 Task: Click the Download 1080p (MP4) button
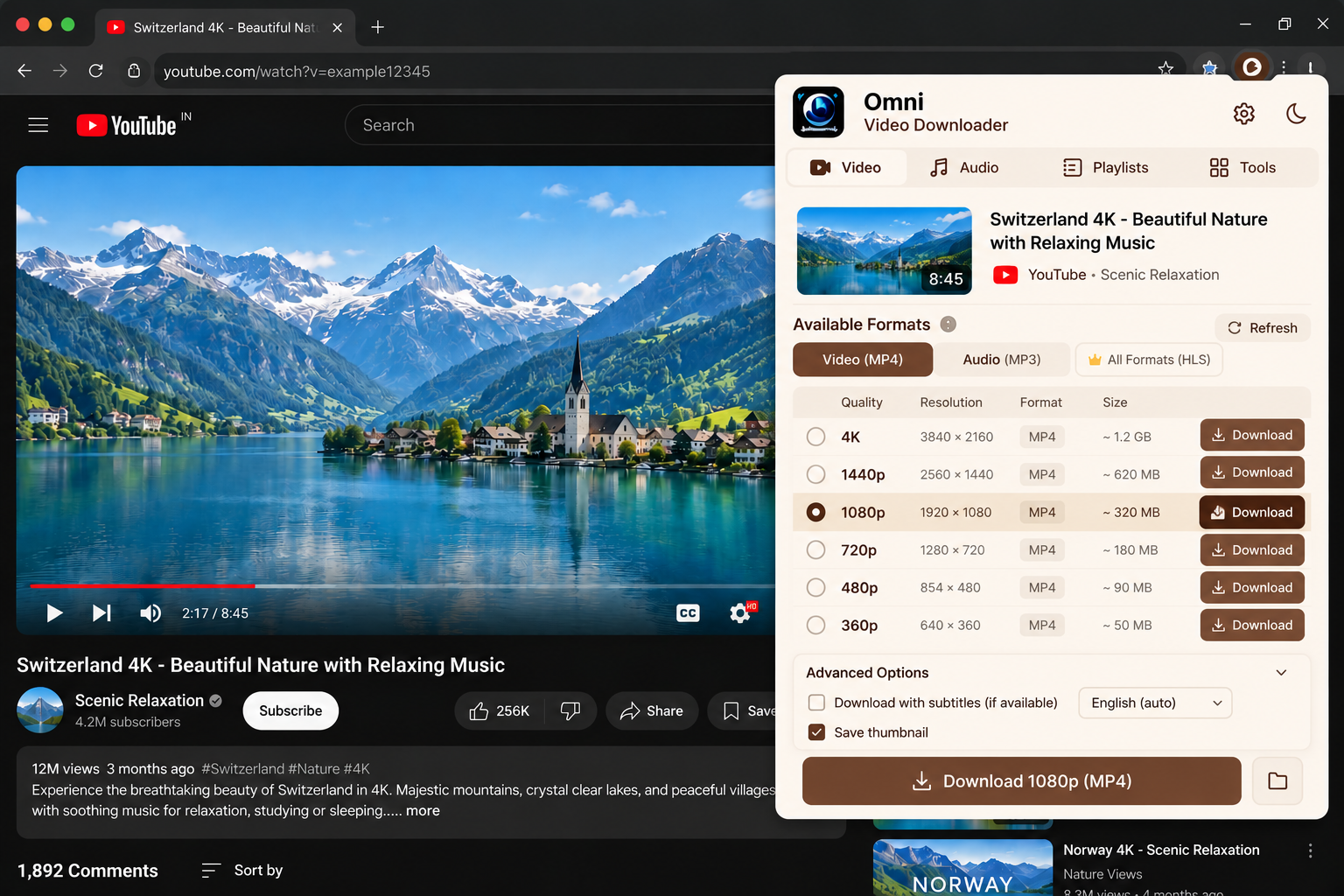[x=1021, y=780]
